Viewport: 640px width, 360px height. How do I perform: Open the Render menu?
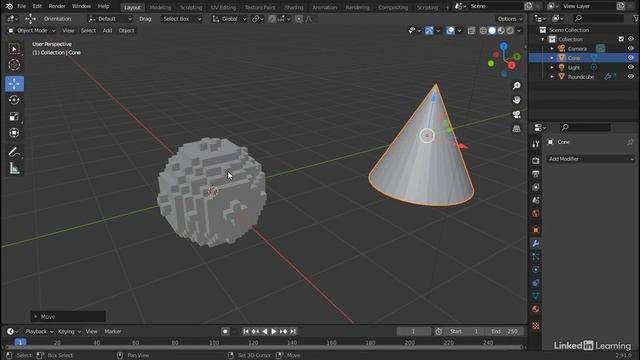(57, 6)
